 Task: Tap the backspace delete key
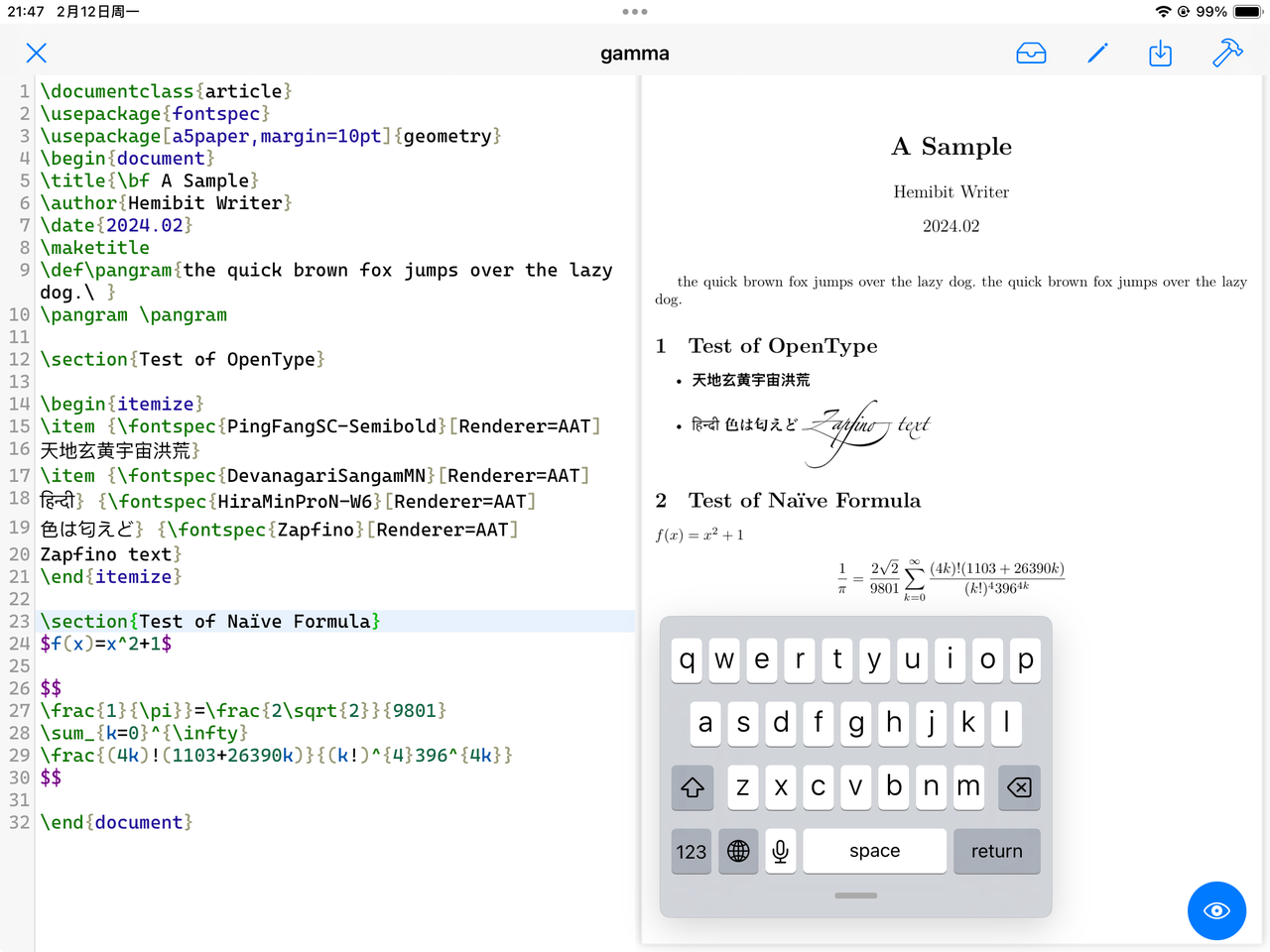(x=1019, y=787)
